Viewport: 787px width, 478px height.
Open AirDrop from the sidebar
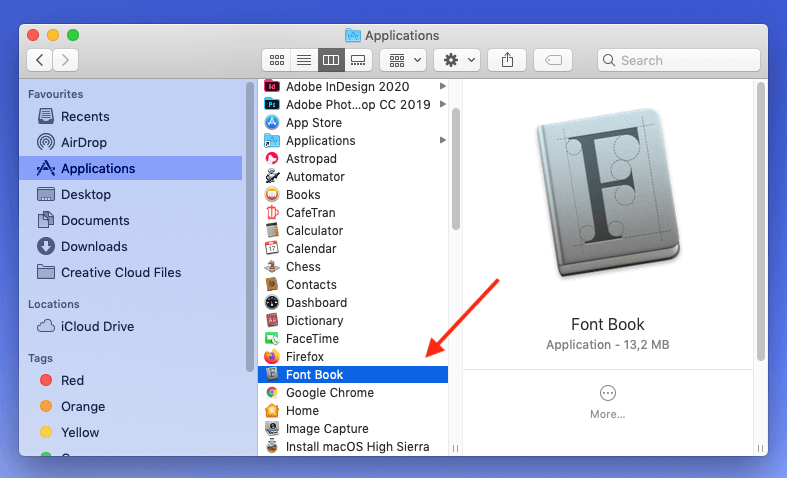click(83, 143)
